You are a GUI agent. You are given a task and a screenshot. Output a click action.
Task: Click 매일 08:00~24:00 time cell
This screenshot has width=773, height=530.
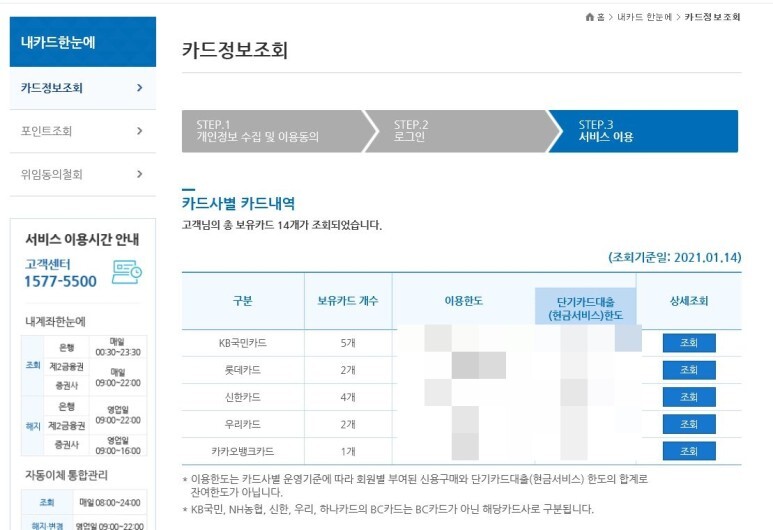[x=110, y=502]
